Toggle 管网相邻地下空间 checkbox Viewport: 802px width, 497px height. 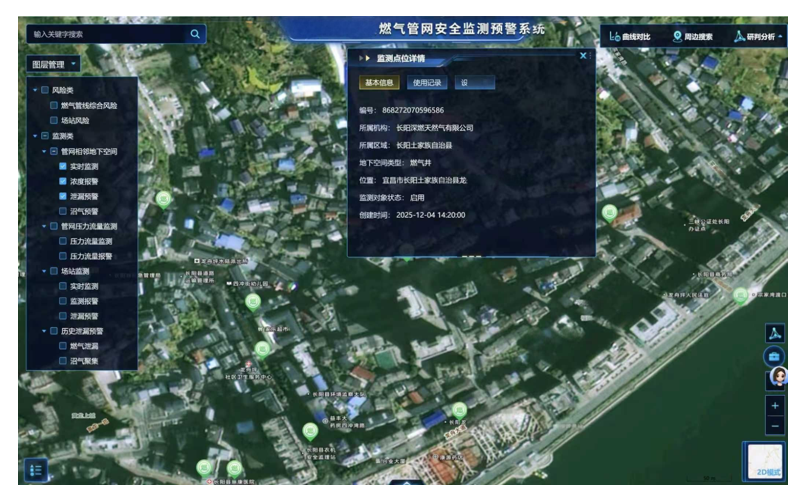click(54, 151)
